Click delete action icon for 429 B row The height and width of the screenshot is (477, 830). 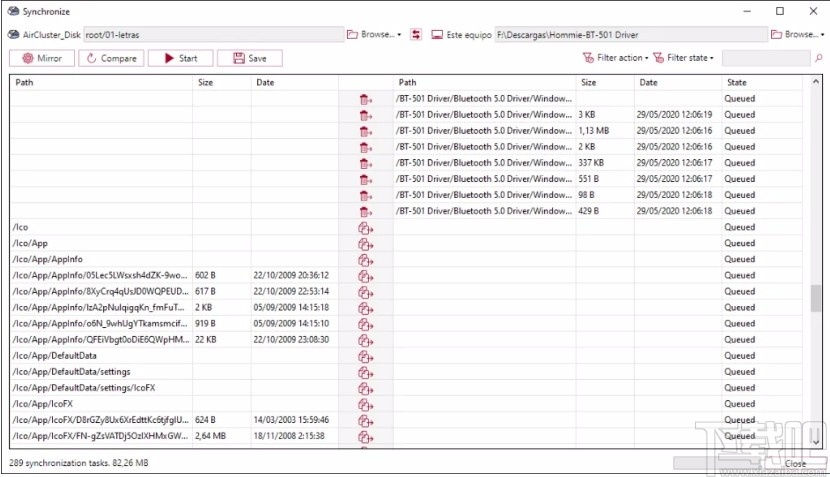click(x=365, y=212)
